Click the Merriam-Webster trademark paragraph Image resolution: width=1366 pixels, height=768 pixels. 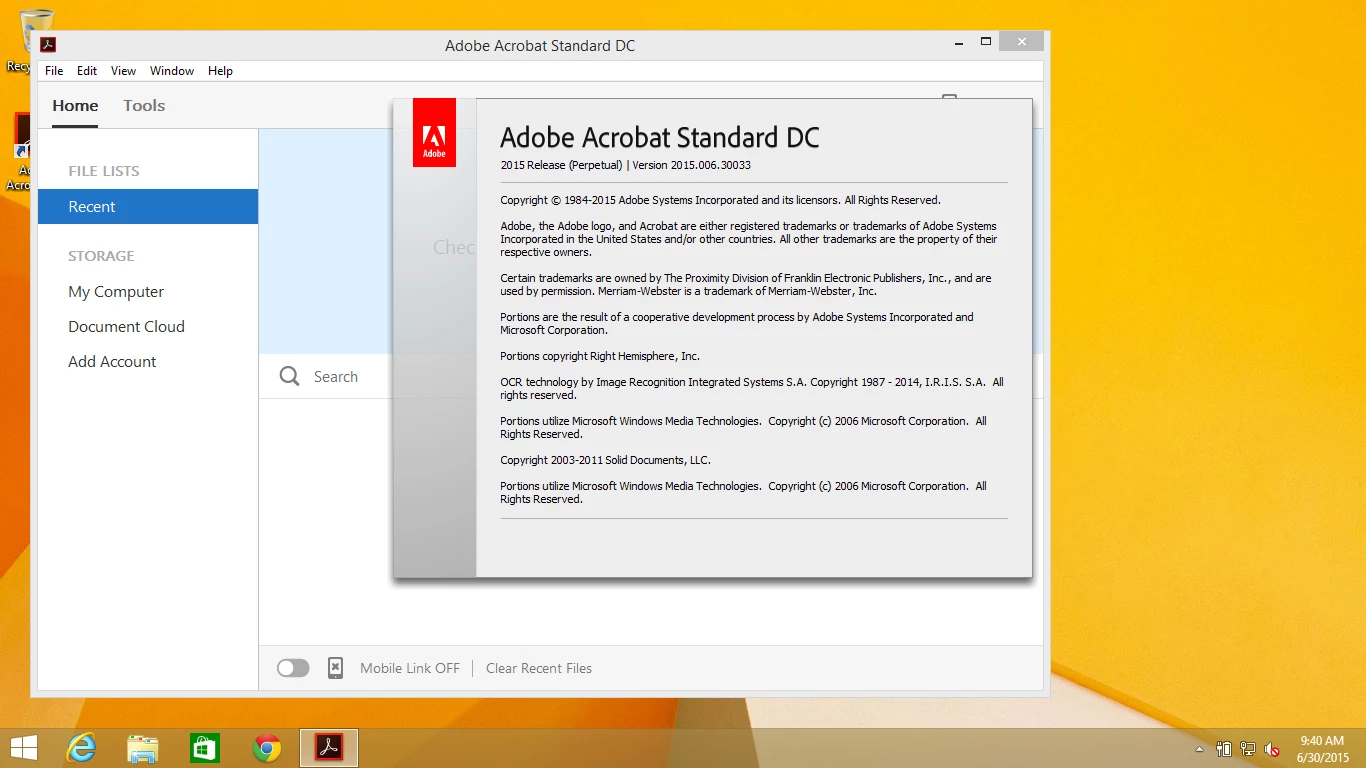746,284
